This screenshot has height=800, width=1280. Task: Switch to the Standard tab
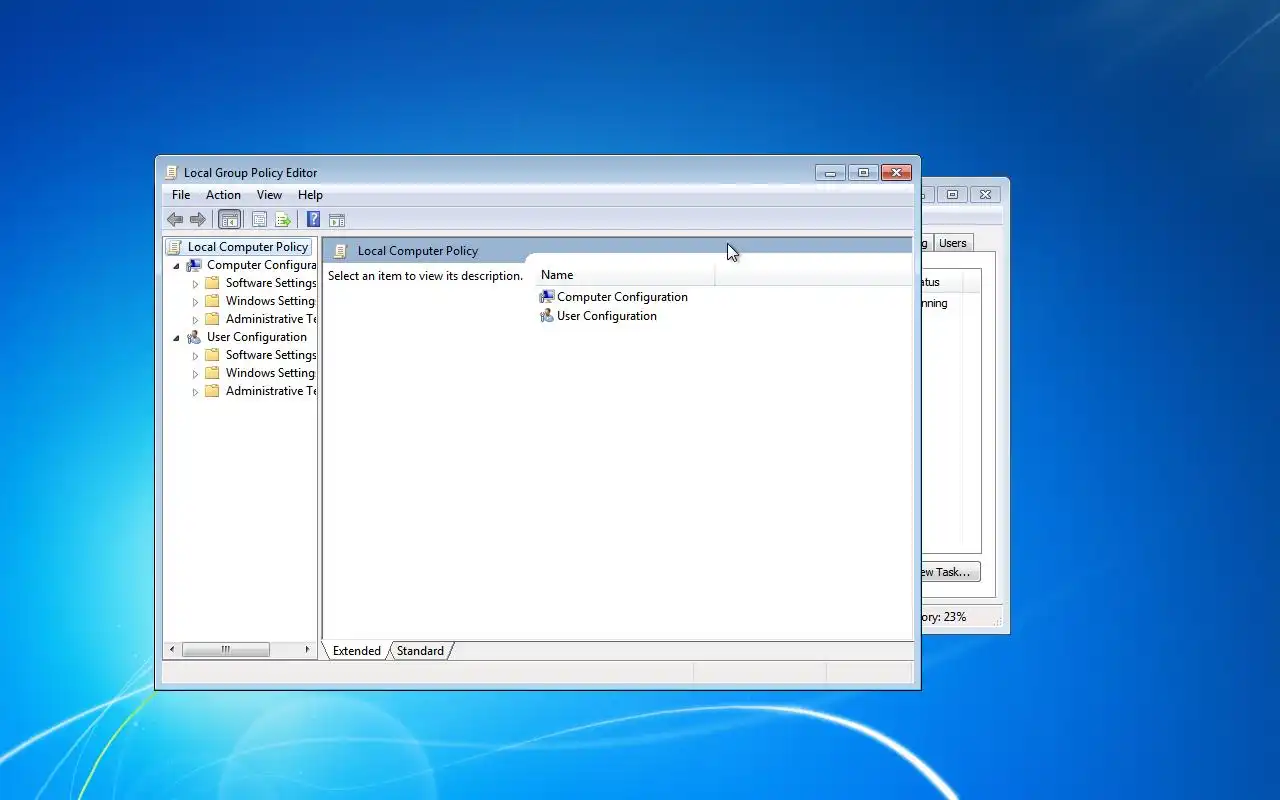click(420, 651)
